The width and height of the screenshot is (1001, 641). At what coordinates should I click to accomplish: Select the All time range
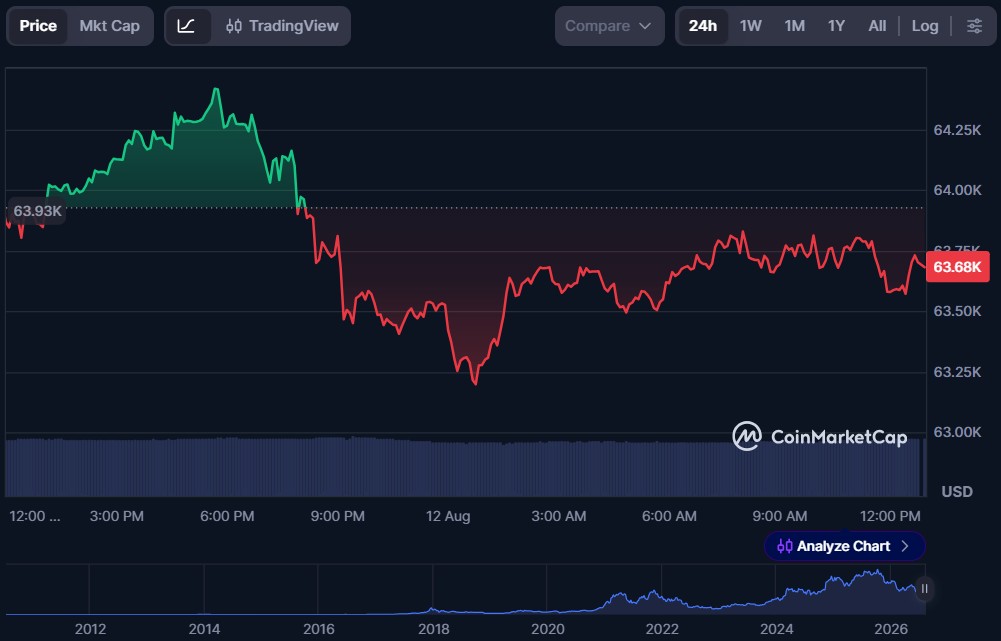tap(877, 26)
